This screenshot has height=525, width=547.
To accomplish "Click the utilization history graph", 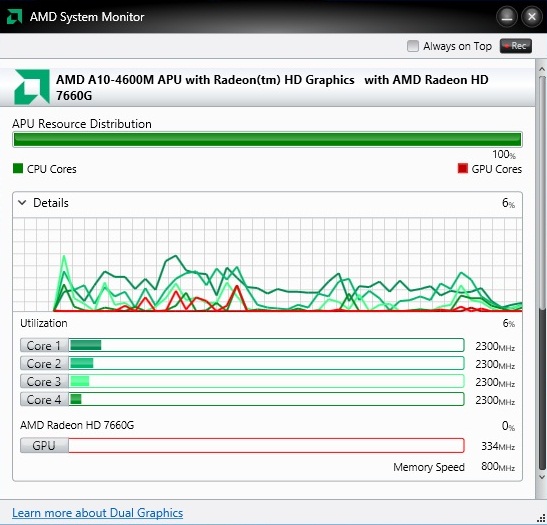I will [x=267, y=265].
